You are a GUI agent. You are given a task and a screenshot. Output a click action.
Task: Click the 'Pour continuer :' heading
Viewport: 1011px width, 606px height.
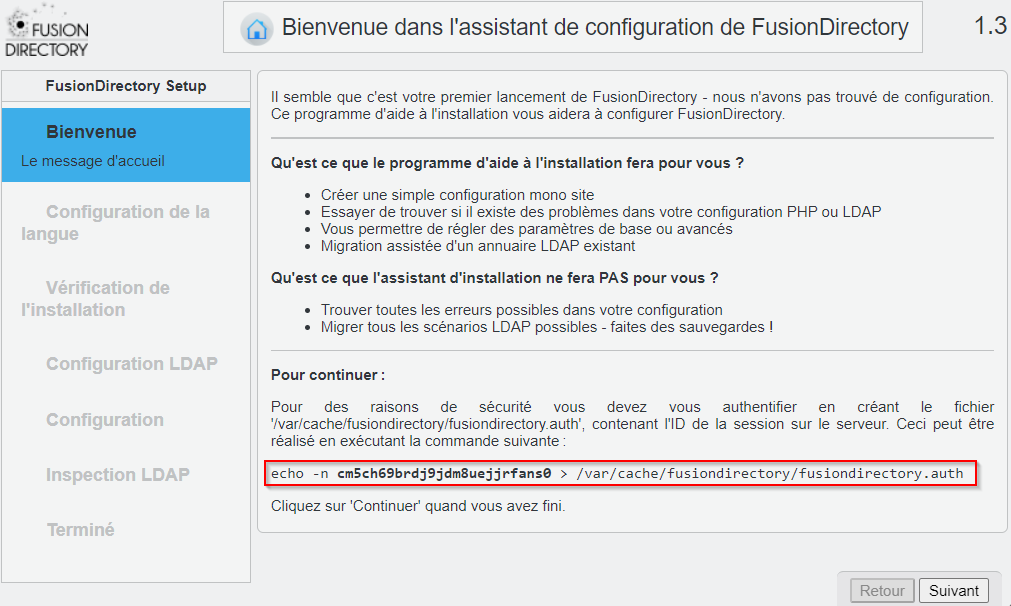tap(328, 375)
